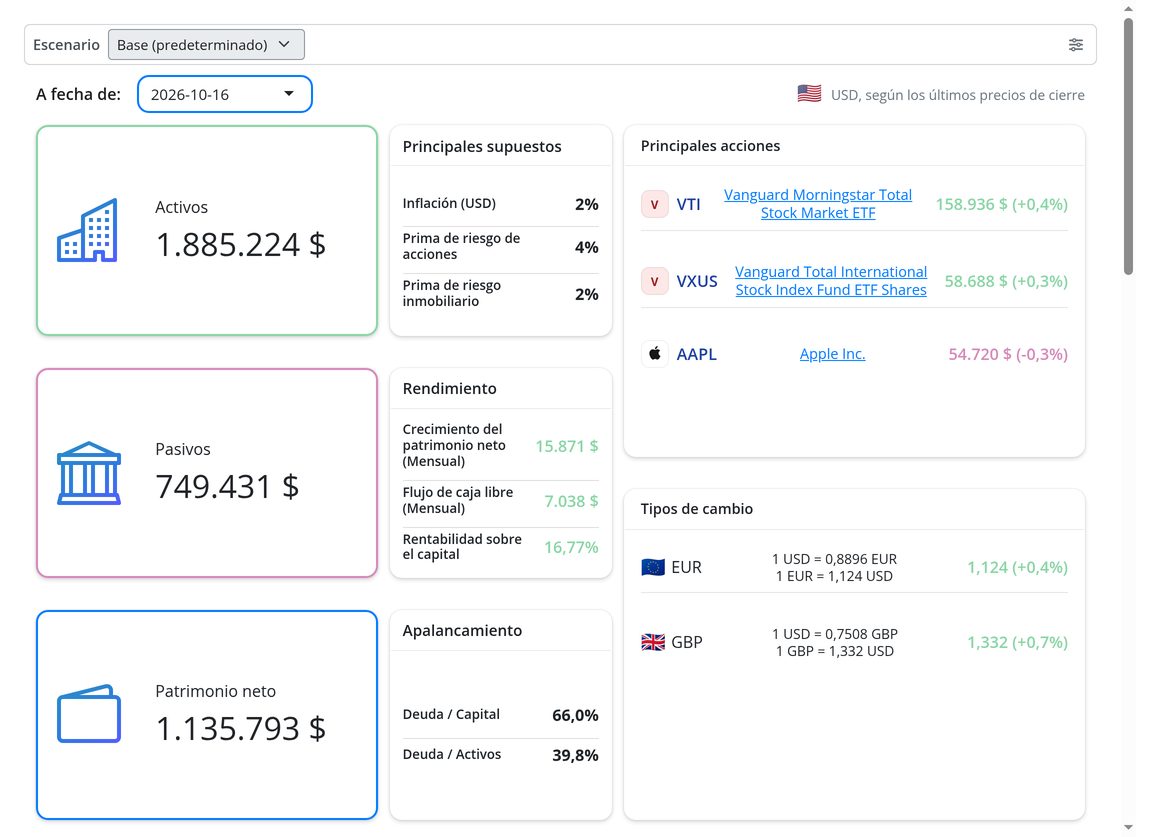
Task: Click the Apalancamiento card heading
Action: (x=462, y=631)
